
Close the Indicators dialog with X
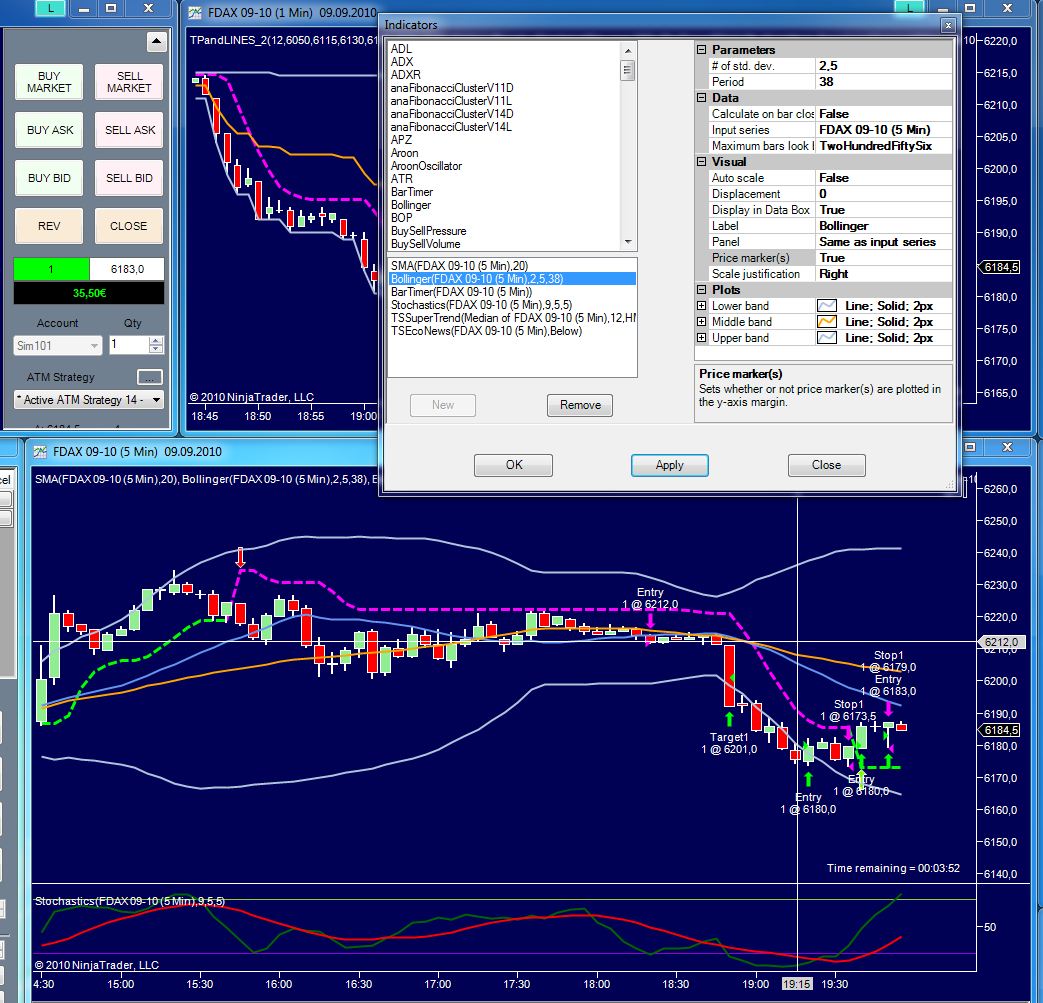point(949,25)
